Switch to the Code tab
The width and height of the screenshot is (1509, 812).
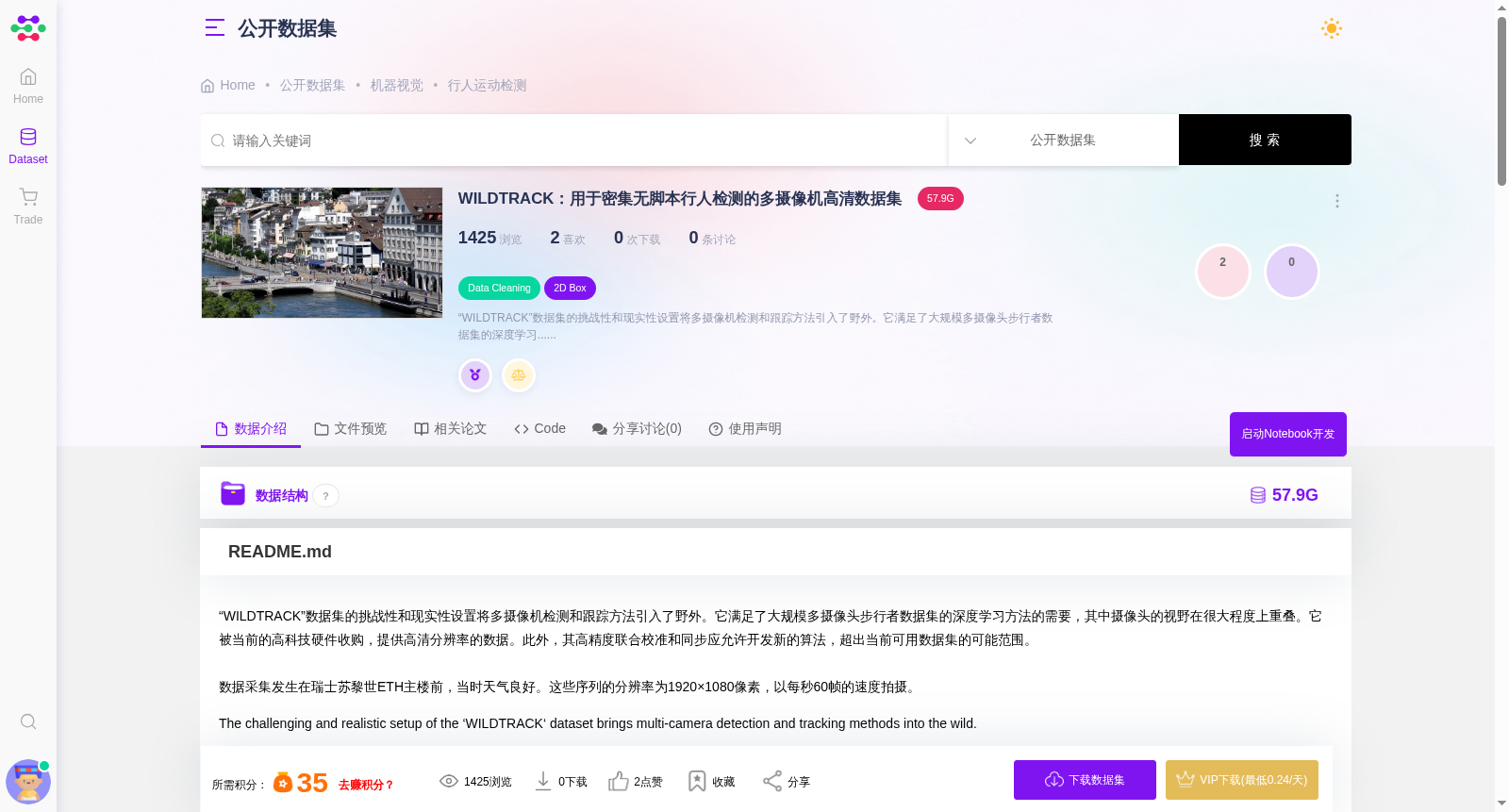540,429
